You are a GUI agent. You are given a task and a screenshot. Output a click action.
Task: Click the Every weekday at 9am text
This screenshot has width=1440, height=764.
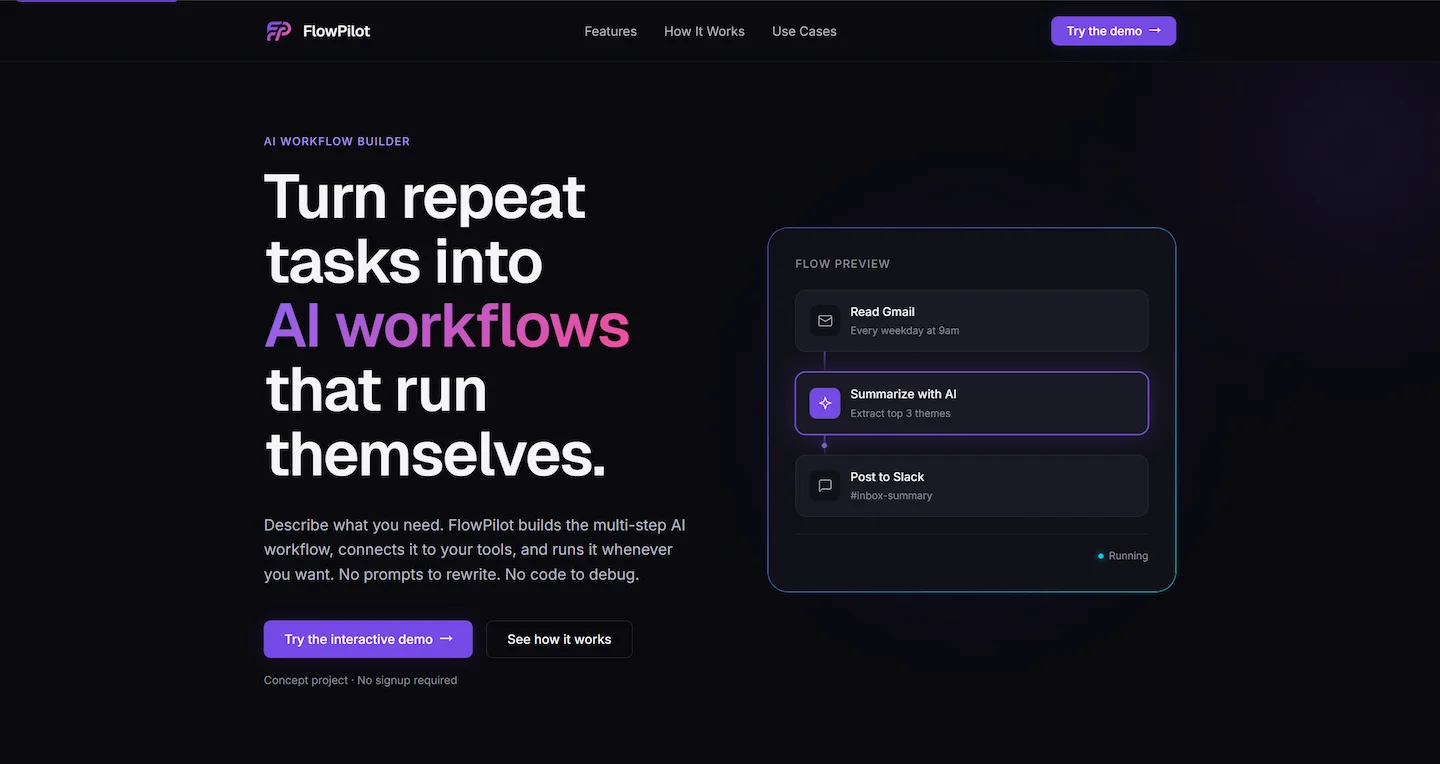click(904, 331)
